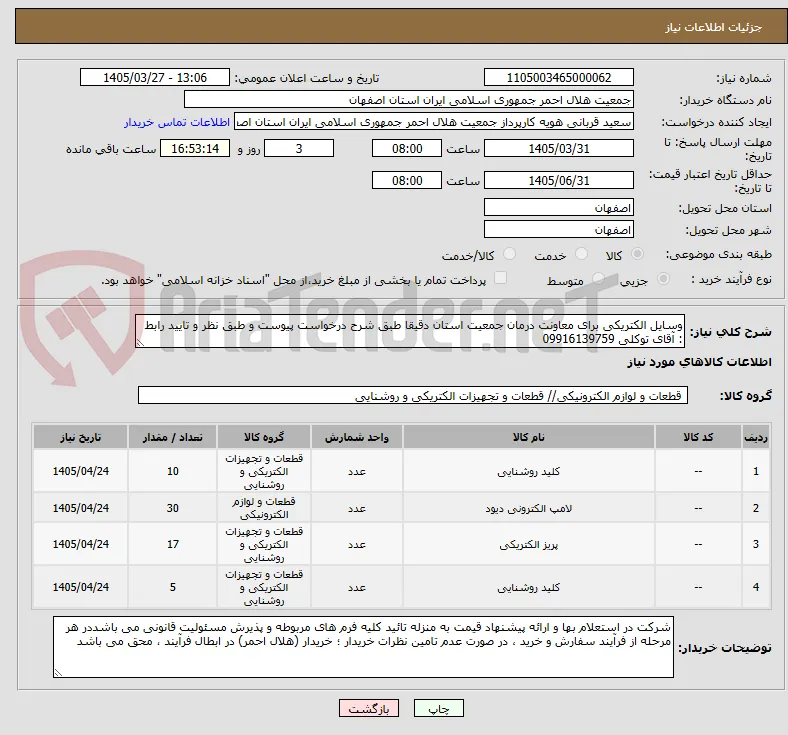This screenshot has width=788, height=735.
Task: Click the شرح کلی نیاز description textarea
Action: point(410,331)
